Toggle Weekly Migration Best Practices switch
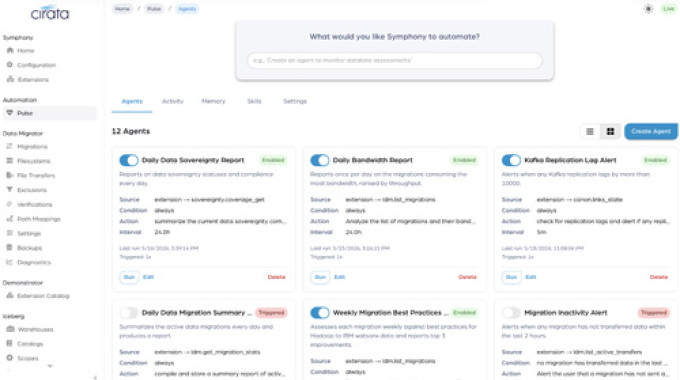The width and height of the screenshot is (680, 380). pos(320,312)
